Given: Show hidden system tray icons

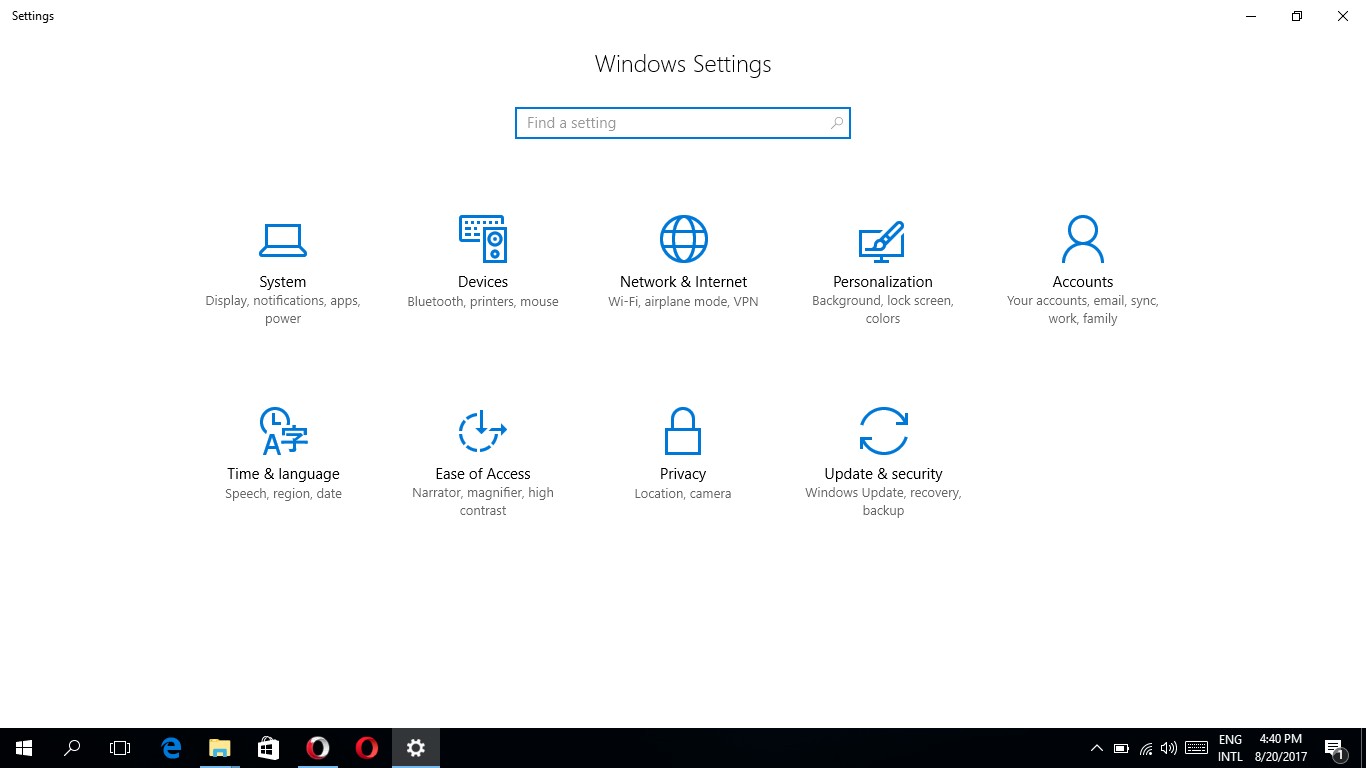Looking at the screenshot, I should click(1097, 748).
